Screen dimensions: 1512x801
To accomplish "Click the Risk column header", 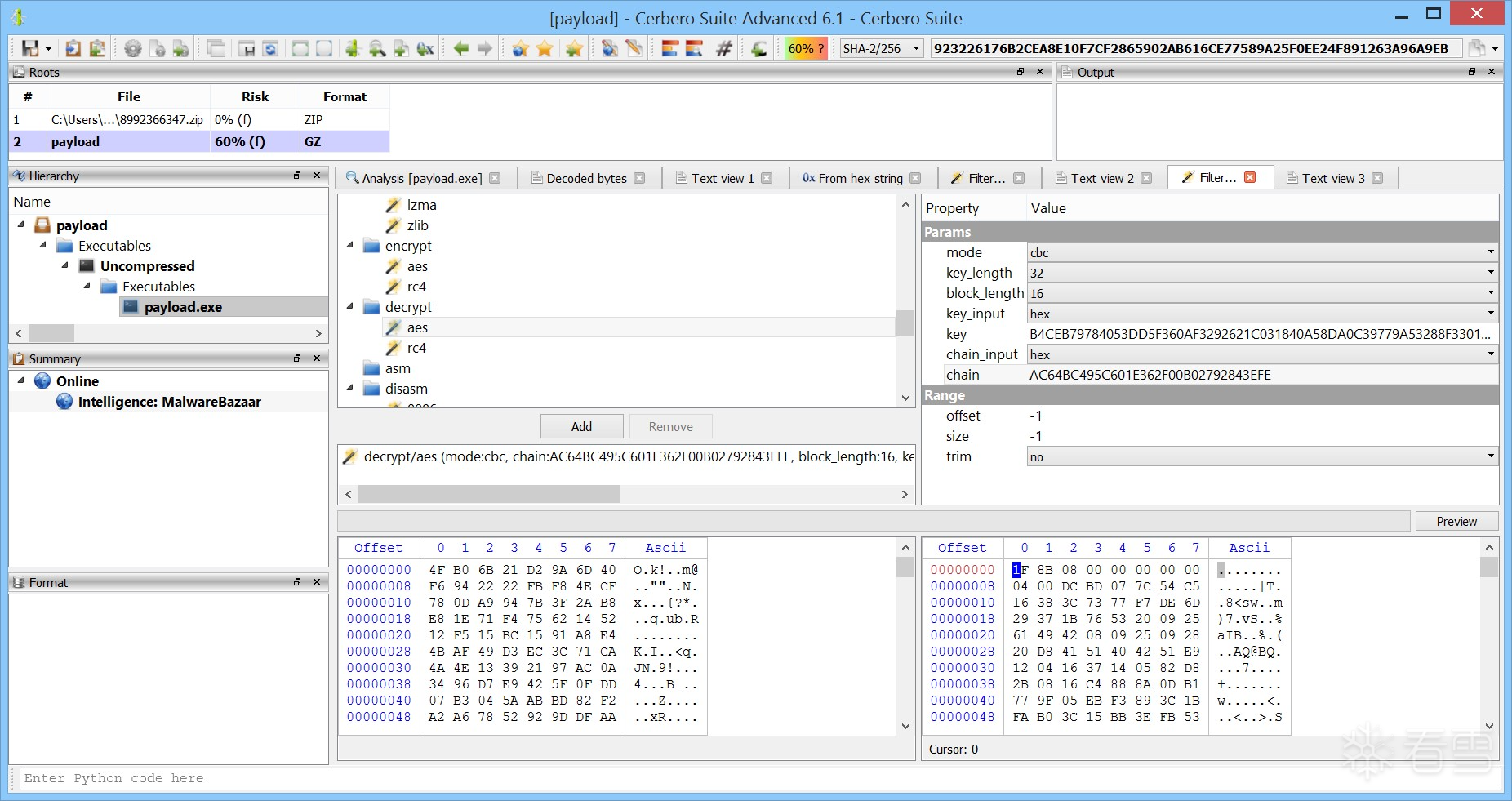I will tap(255, 96).
